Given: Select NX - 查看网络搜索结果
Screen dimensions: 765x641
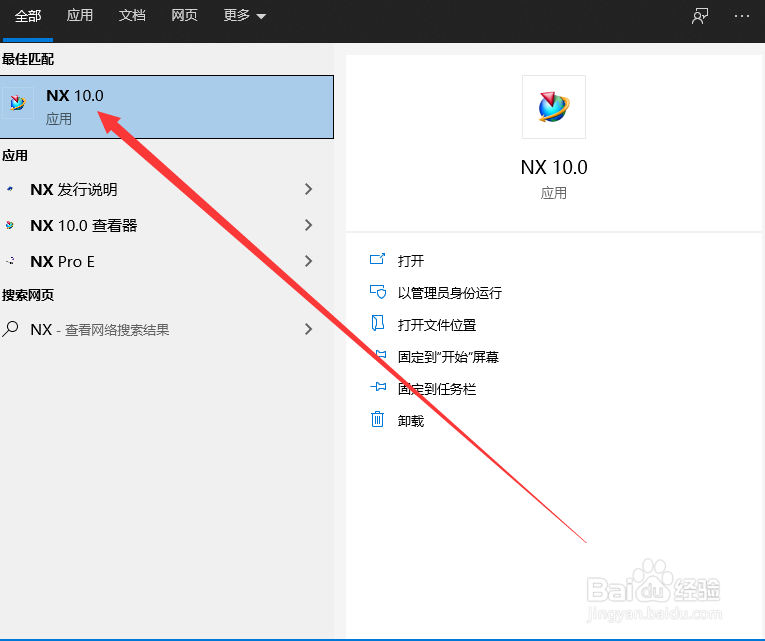Looking at the screenshot, I should [x=167, y=329].
